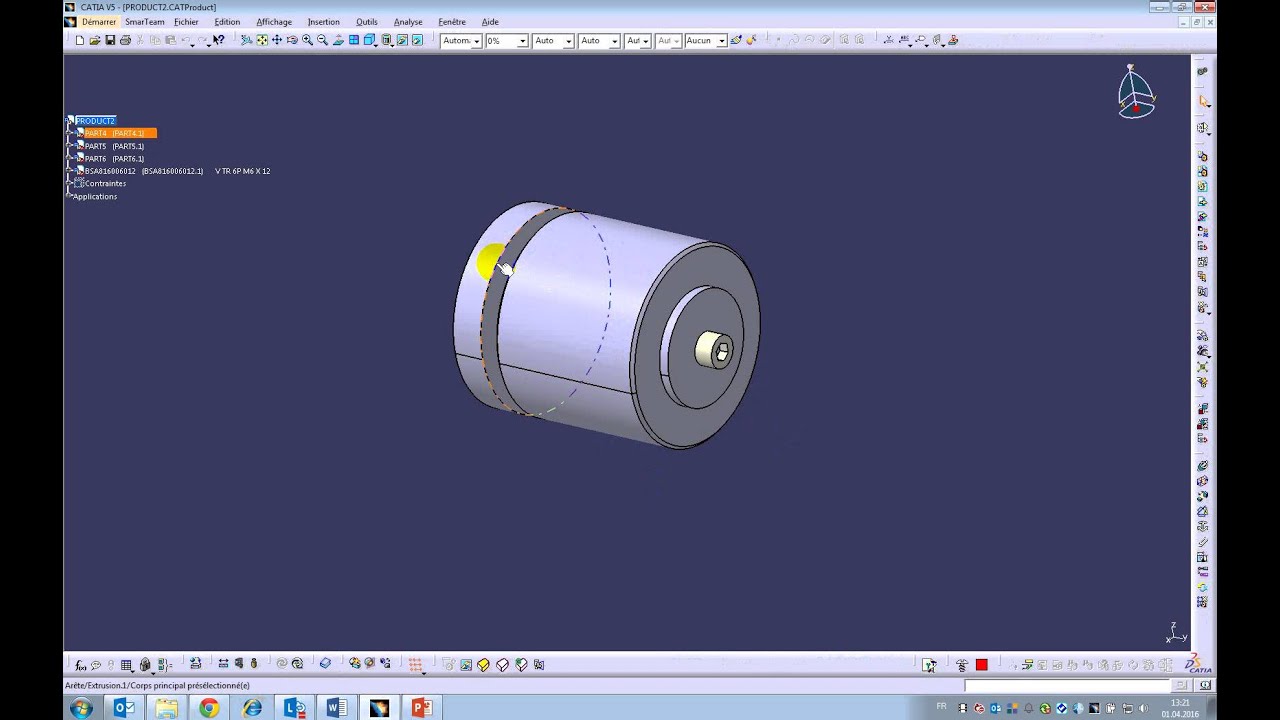Click the command input field bottom right
This screenshot has height=720, width=1280.
click(1067, 686)
